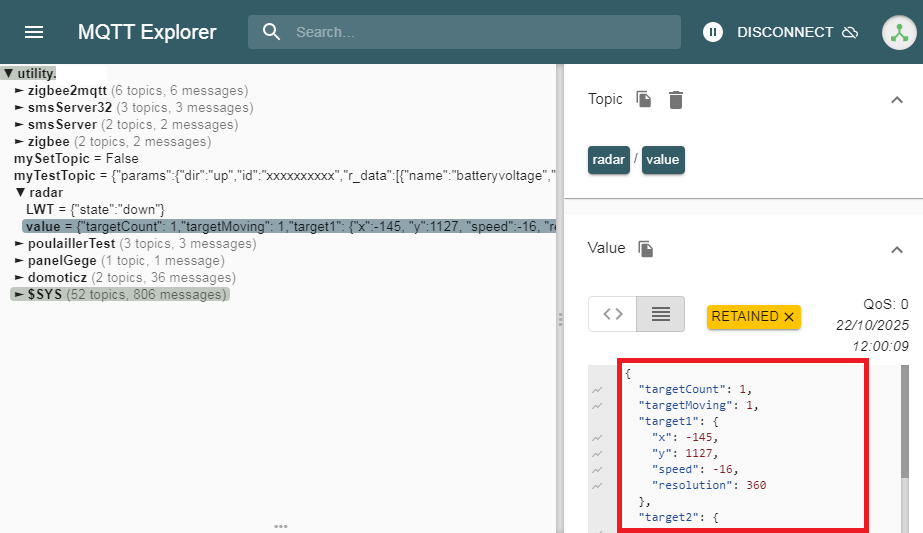Select the LWT state down entry
The height and width of the screenshot is (533, 923).
95,209
